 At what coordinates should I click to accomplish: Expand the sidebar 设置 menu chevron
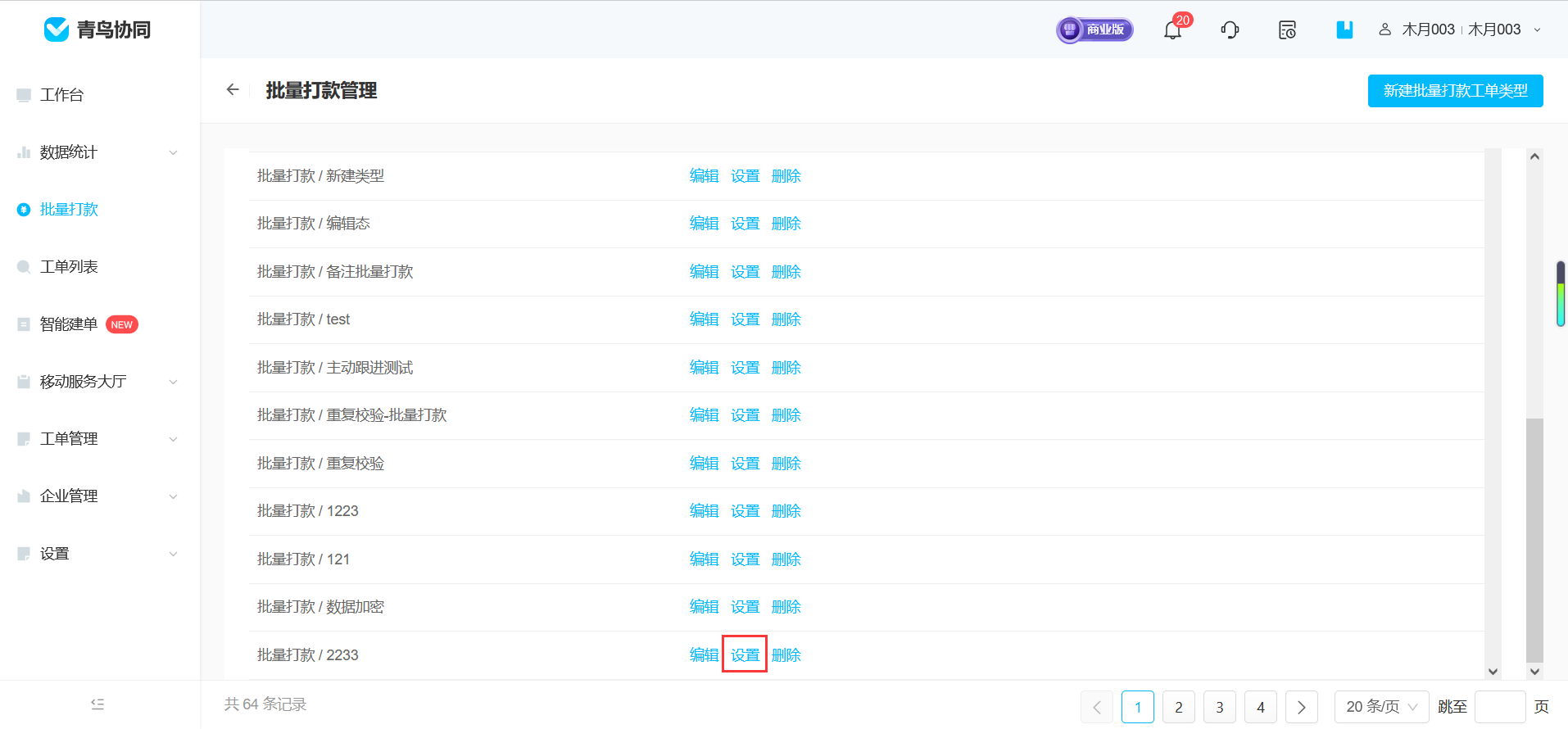[173, 554]
